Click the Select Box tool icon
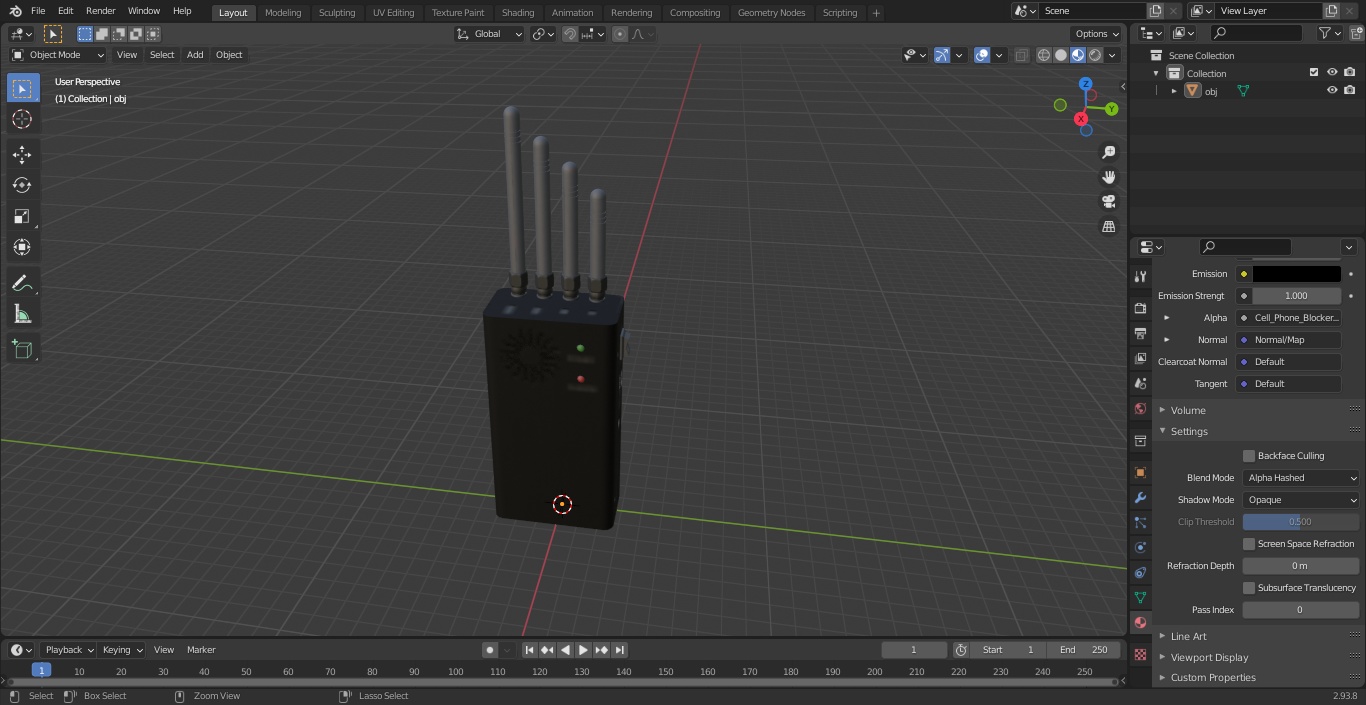This screenshot has width=1366, height=705. 22,89
